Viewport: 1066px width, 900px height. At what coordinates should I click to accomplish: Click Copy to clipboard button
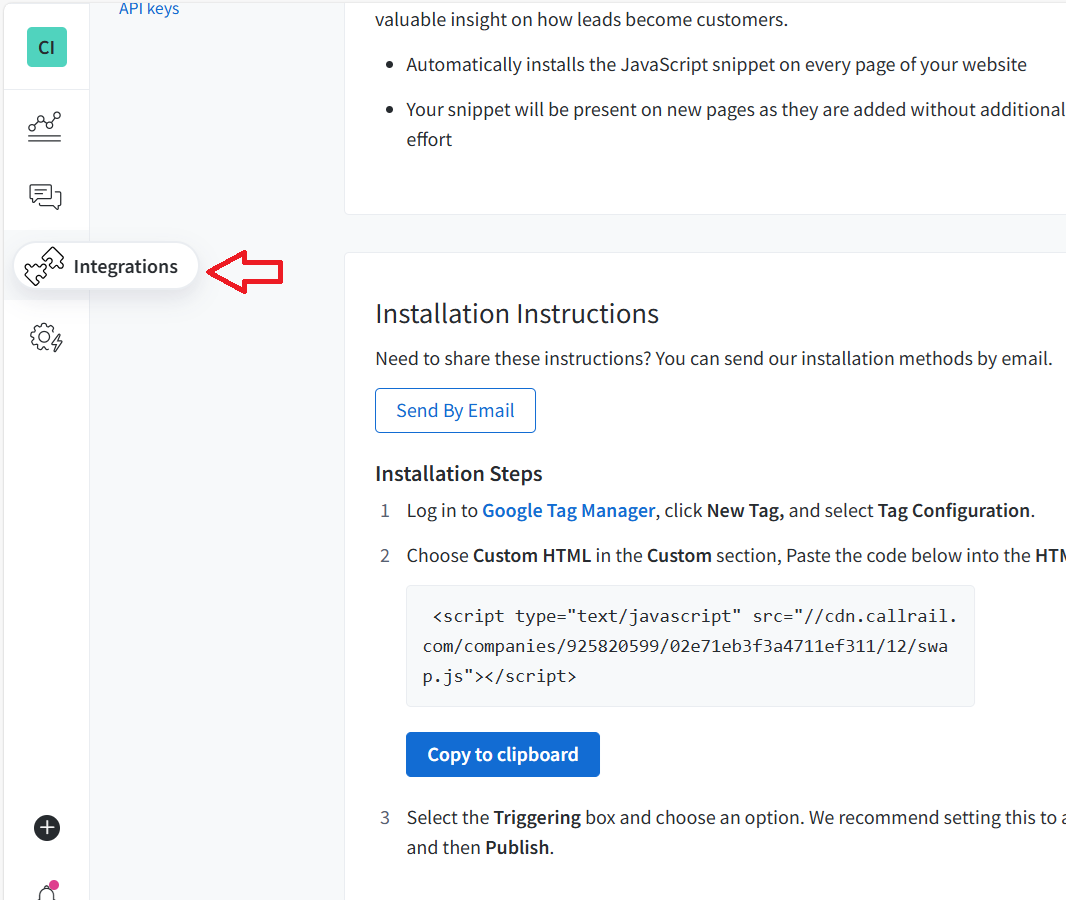tap(502, 755)
